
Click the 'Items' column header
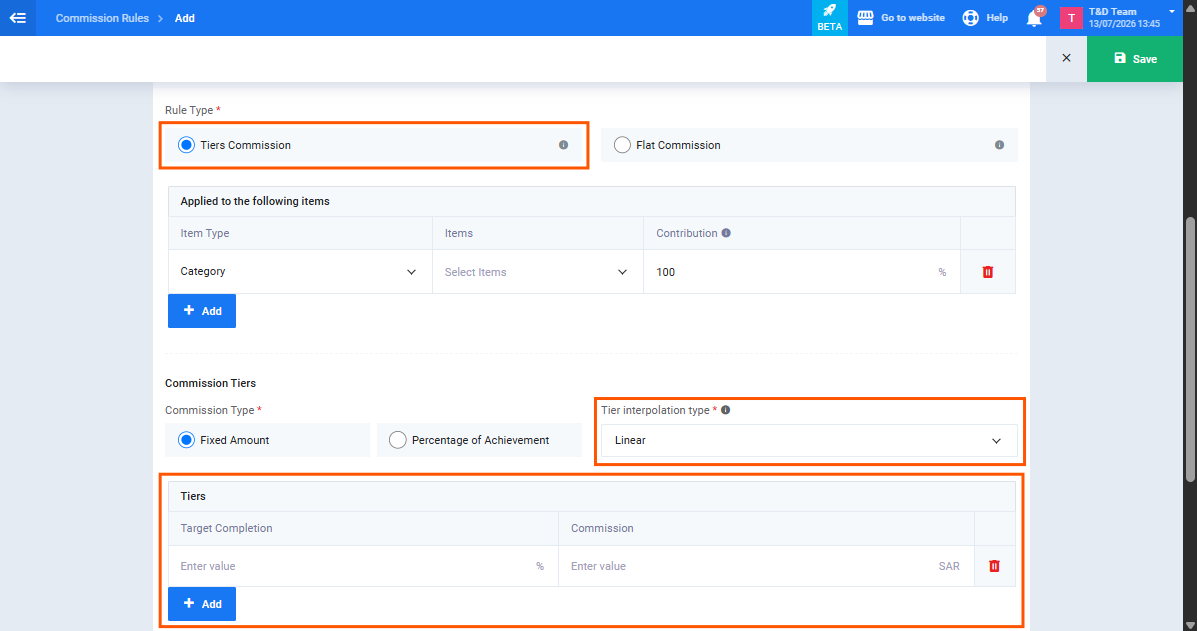point(459,233)
